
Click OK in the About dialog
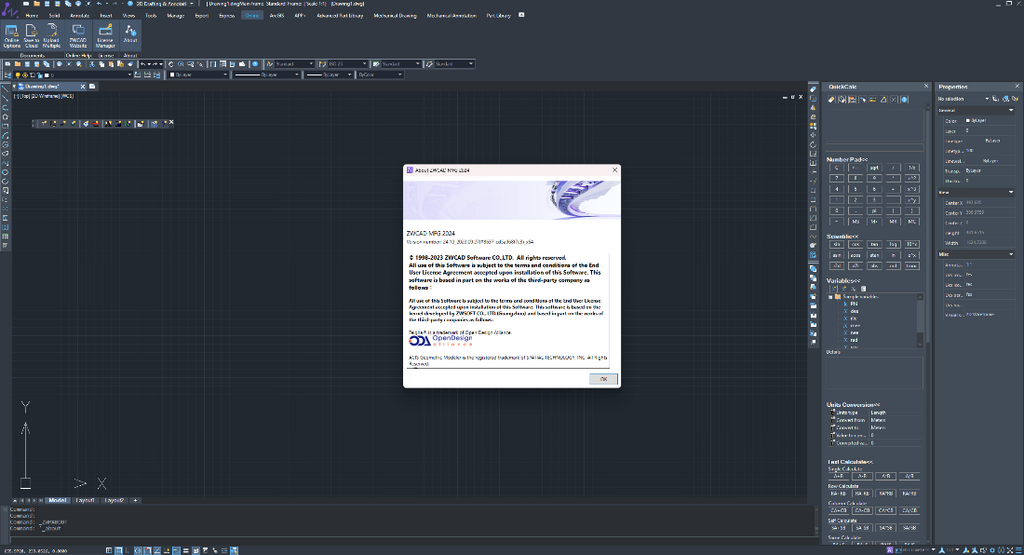tap(603, 379)
